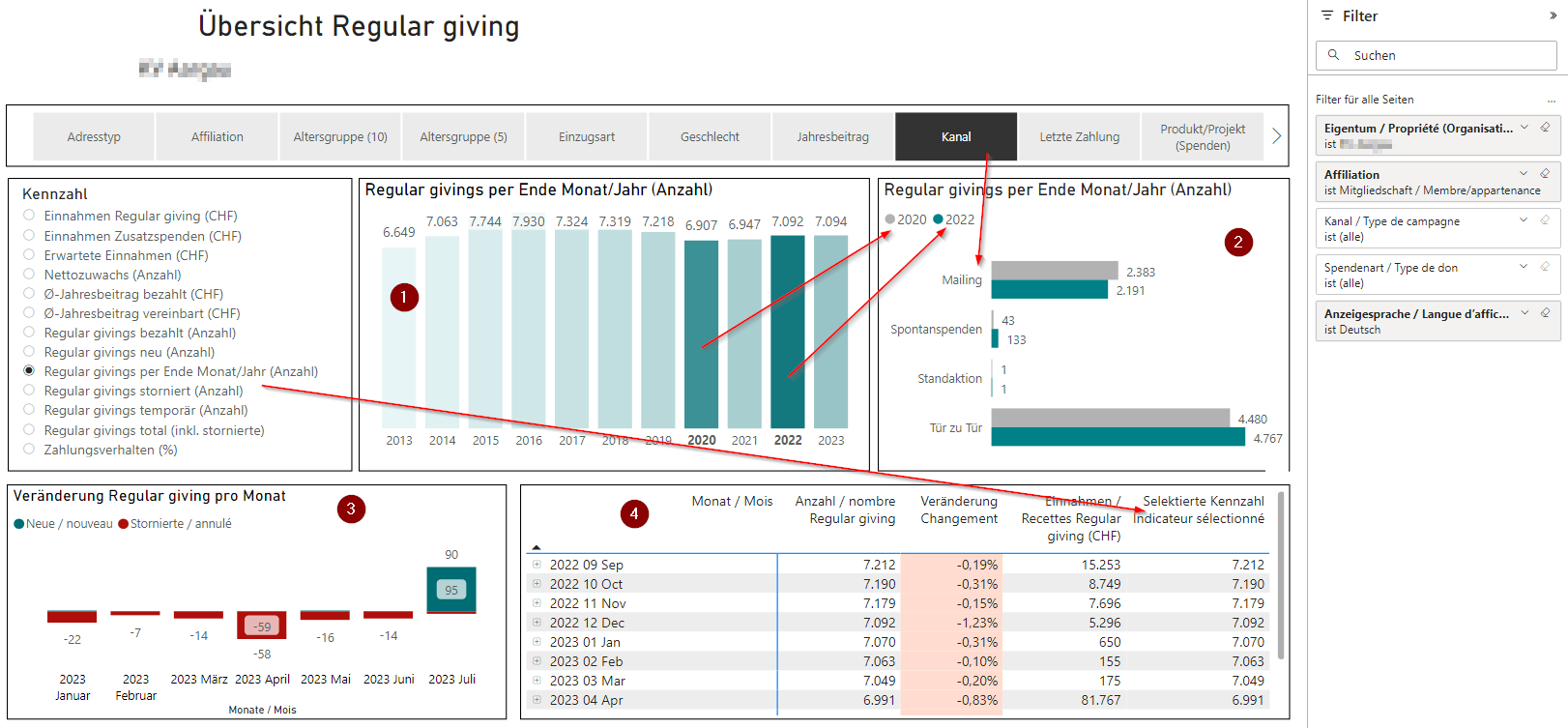Select the 2013 bar in yearly chart
The image size is (1568, 728).
[x=398, y=337]
